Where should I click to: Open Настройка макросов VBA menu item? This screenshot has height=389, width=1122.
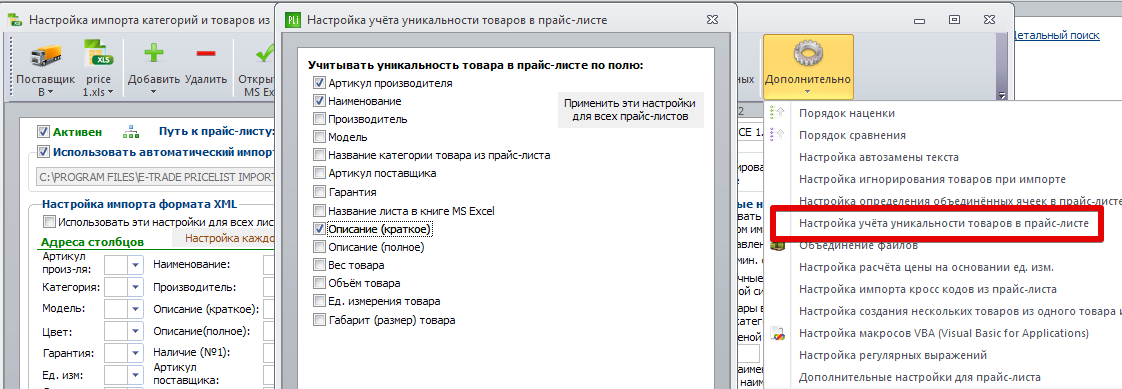(x=944, y=333)
